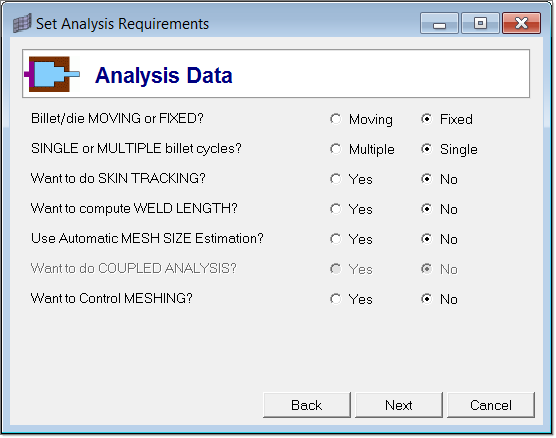Image resolution: width=556 pixels, height=438 pixels.
Task: Close the dialog with red X
Action: point(522,23)
